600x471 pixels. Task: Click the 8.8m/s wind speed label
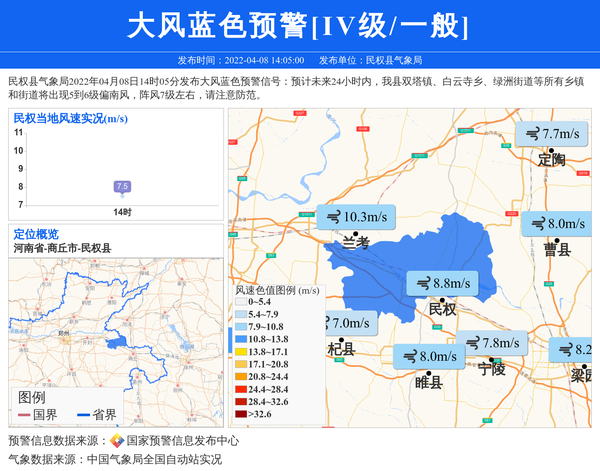point(442,284)
